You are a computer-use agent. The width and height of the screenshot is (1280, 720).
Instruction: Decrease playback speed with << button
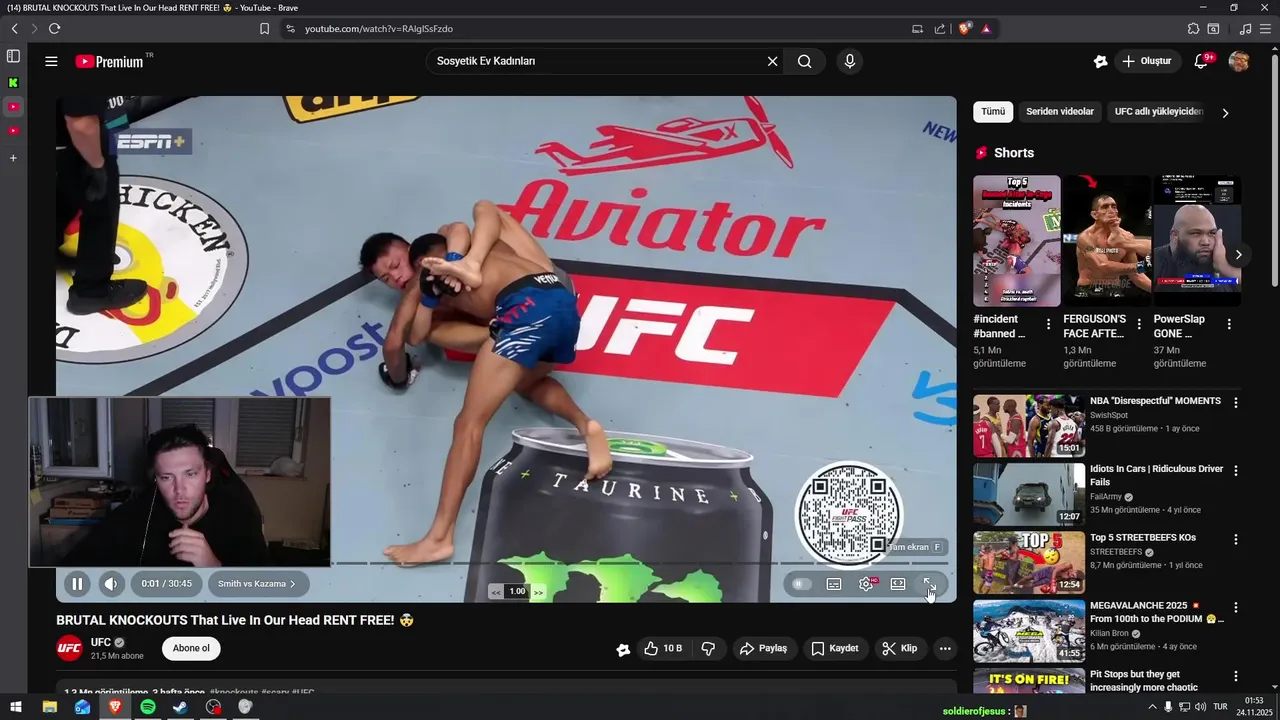495,592
